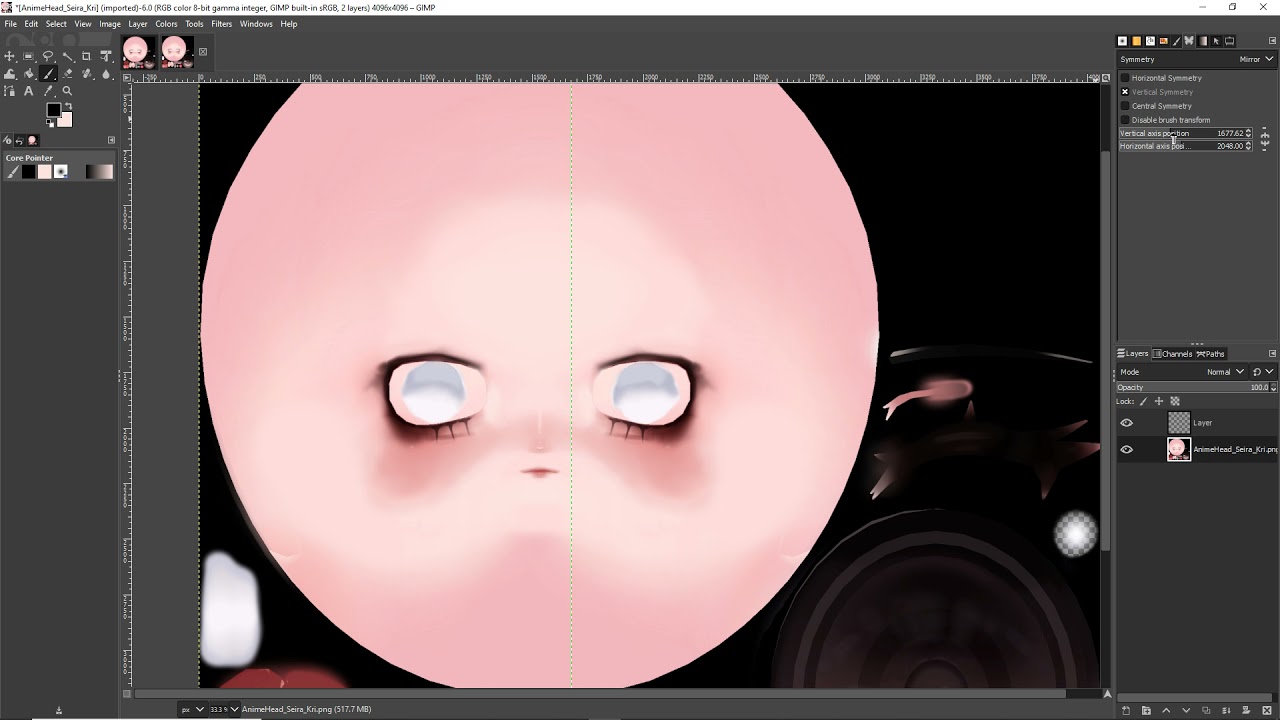
Task: Switch to the Undo History tab
Action: tap(19, 140)
